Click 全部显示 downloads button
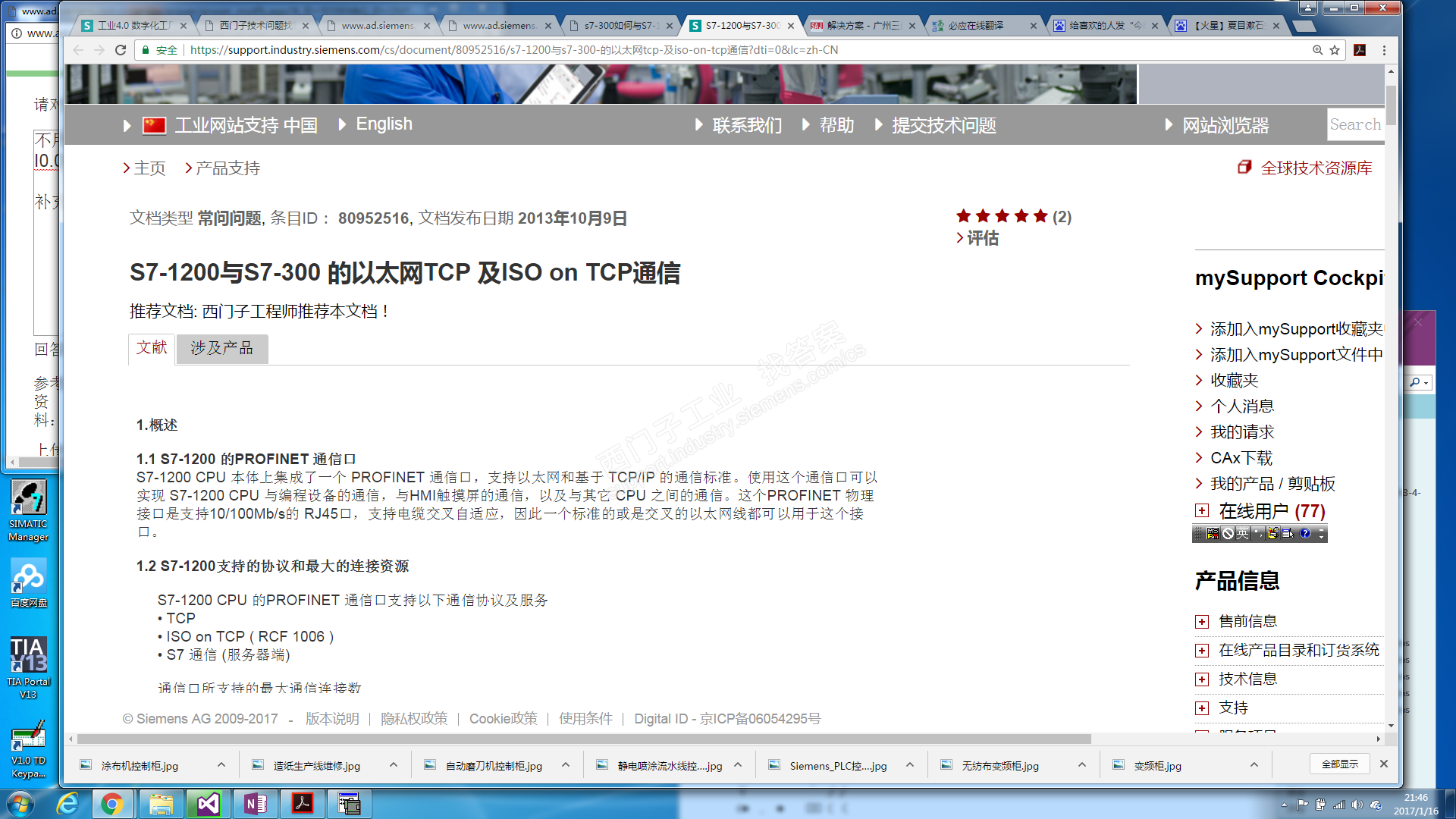1456x819 pixels. click(1339, 764)
